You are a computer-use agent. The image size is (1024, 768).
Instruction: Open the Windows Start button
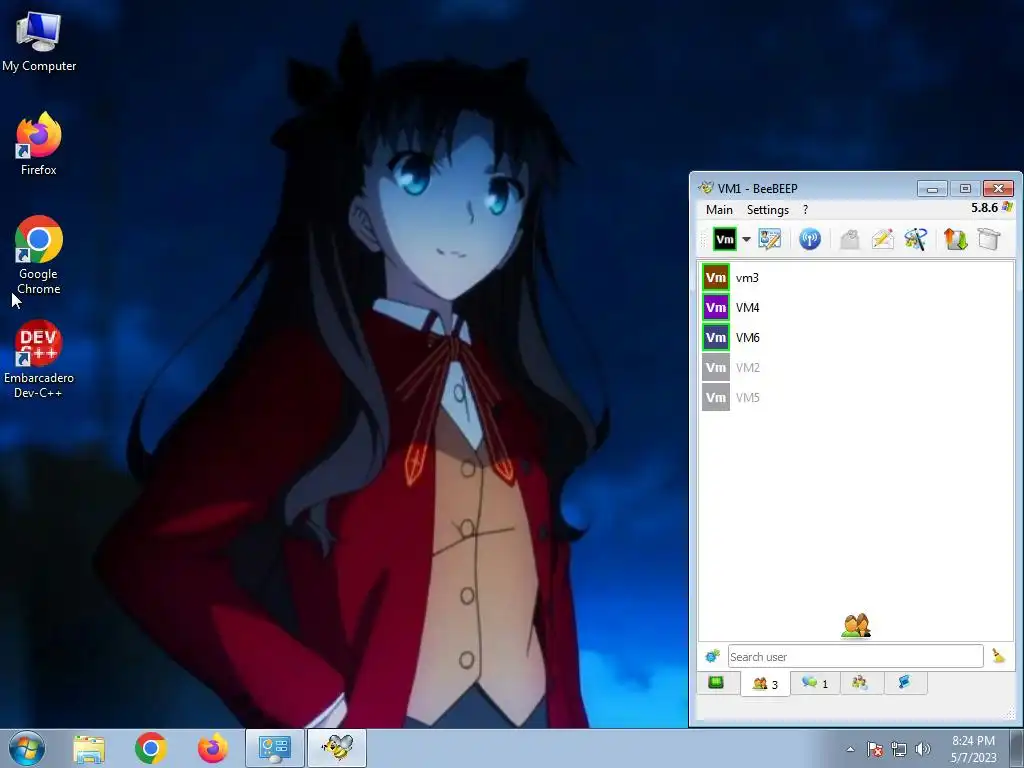click(x=27, y=748)
